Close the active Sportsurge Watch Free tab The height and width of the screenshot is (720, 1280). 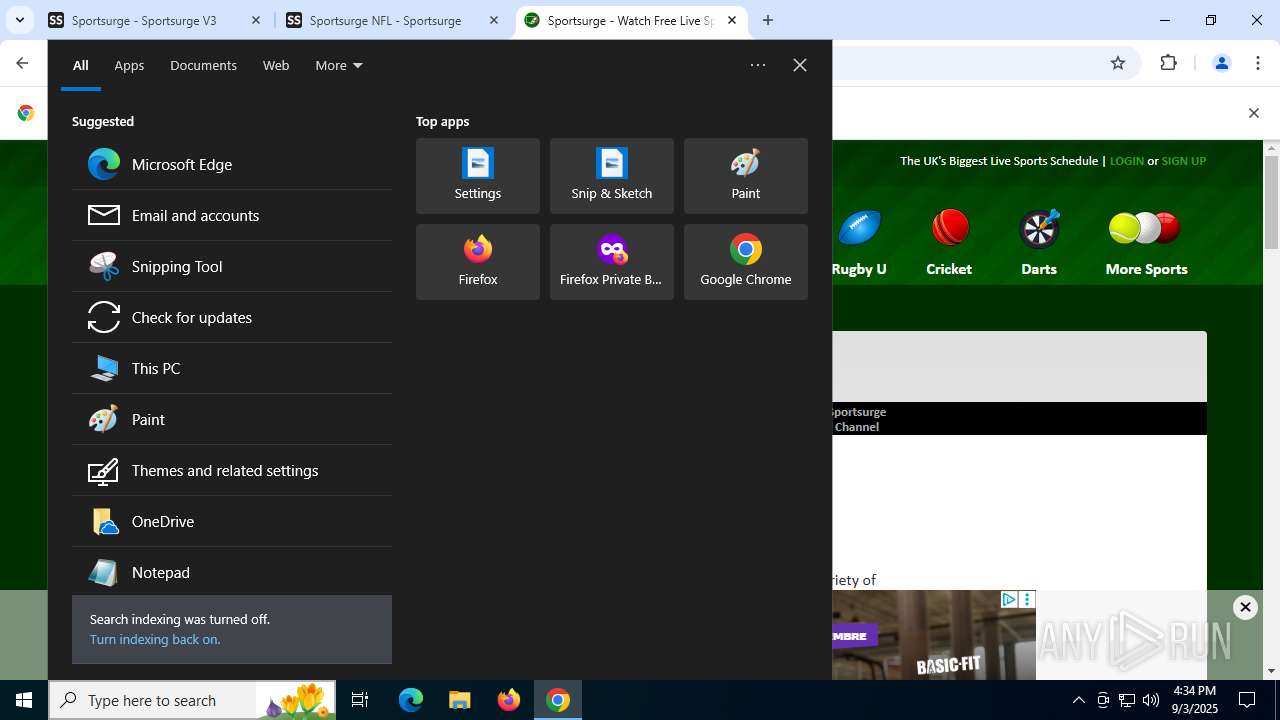[x=732, y=20]
